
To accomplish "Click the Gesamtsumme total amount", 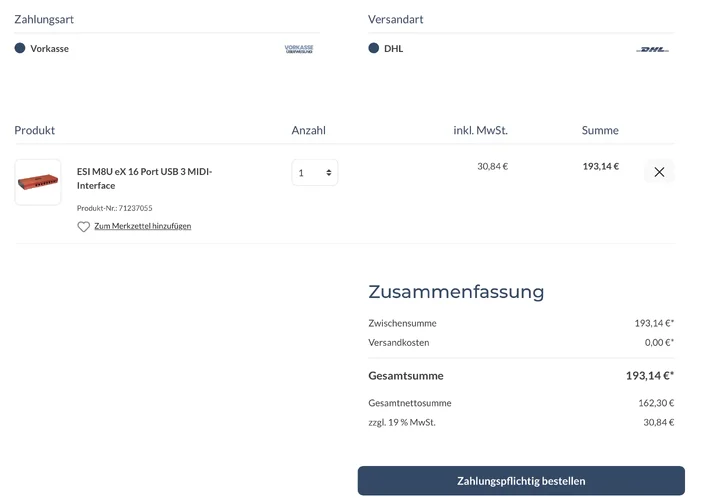I will (x=649, y=376).
